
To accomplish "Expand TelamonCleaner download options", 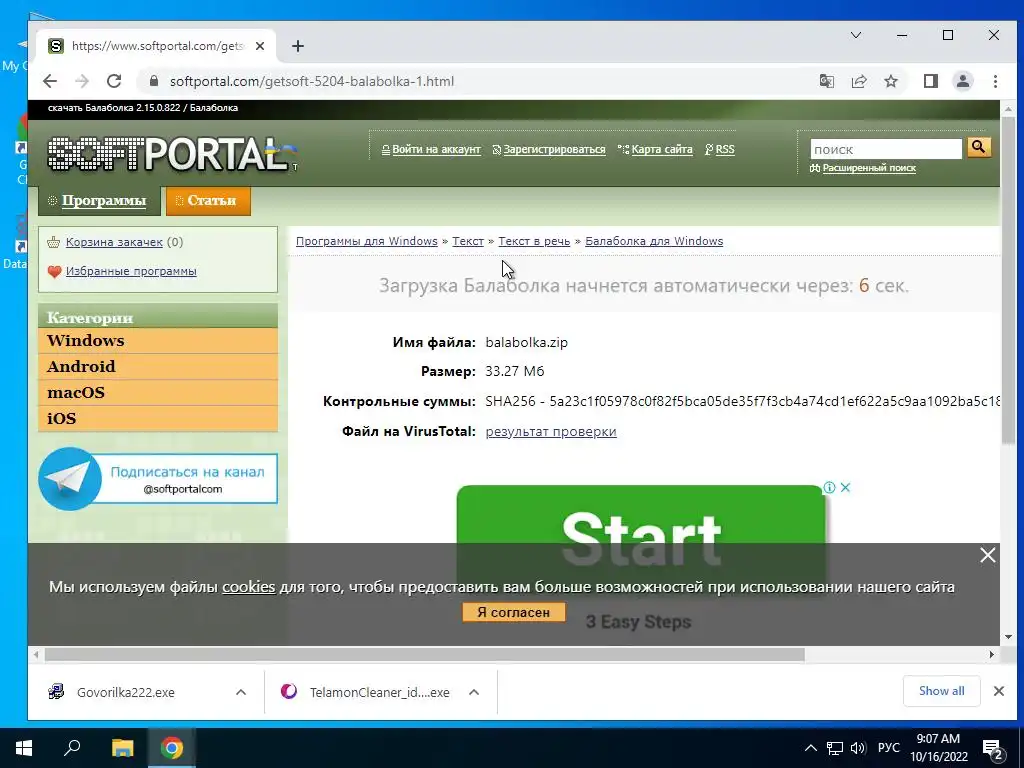I will click(x=474, y=692).
